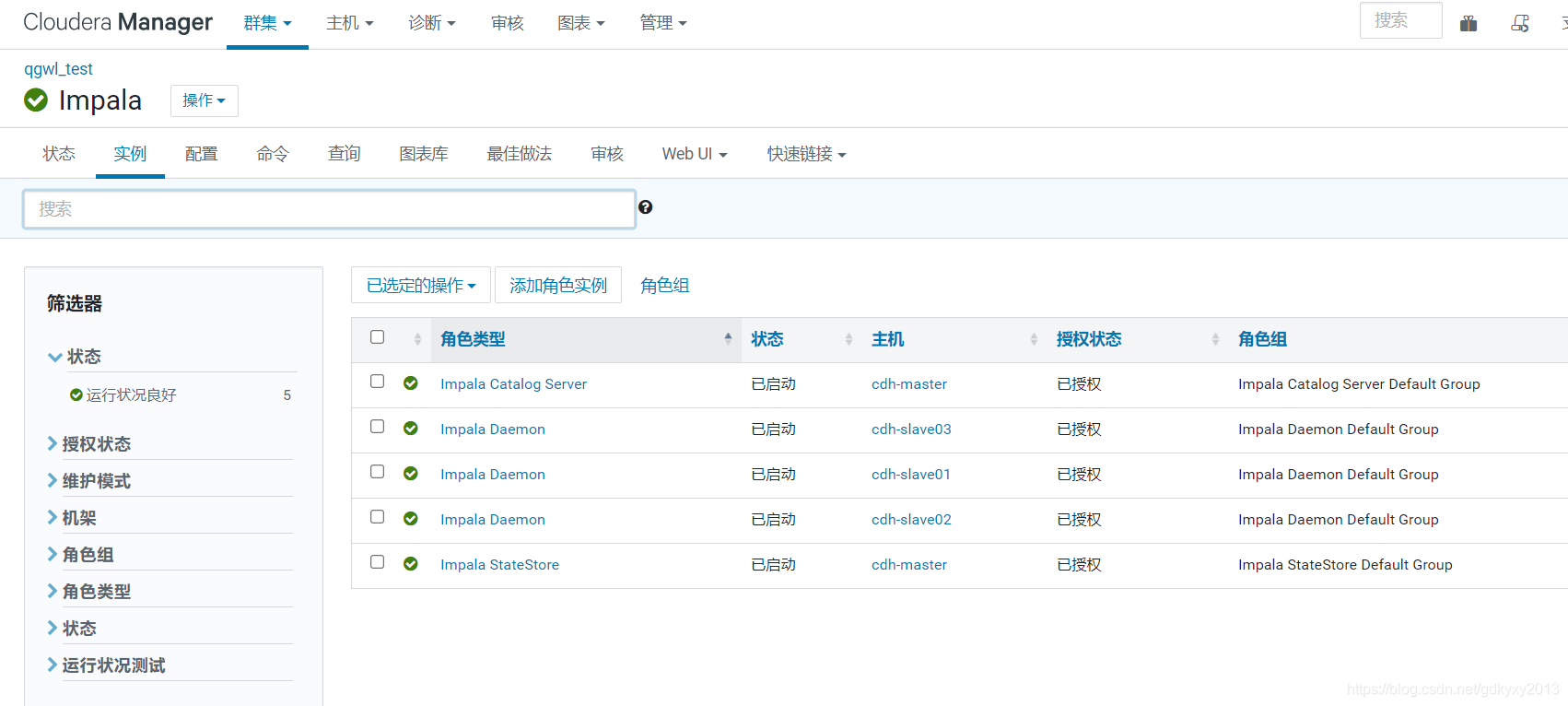
Task: Click green check beside 运行状况良好 filter
Action: (76, 394)
